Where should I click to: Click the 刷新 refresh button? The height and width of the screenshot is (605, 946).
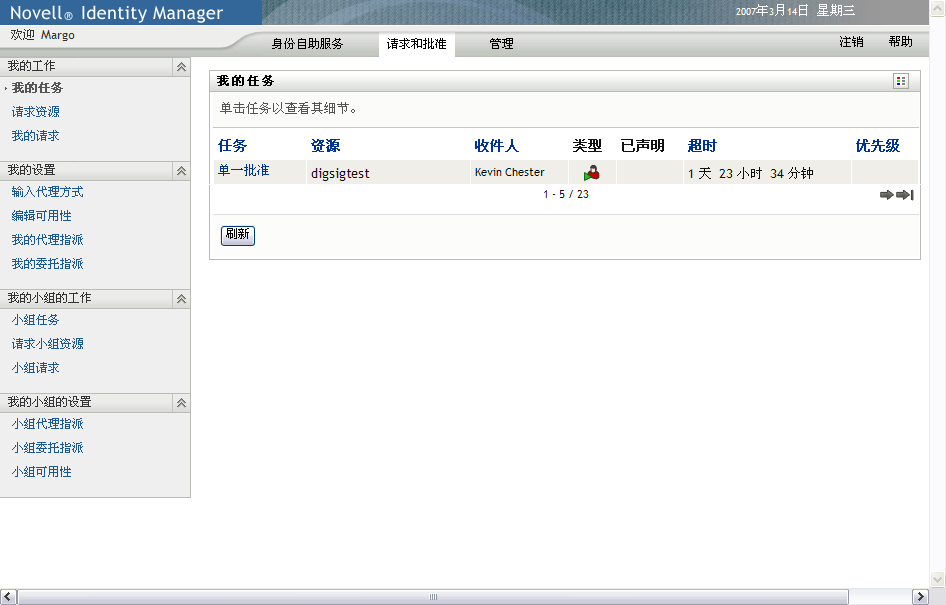click(x=238, y=235)
